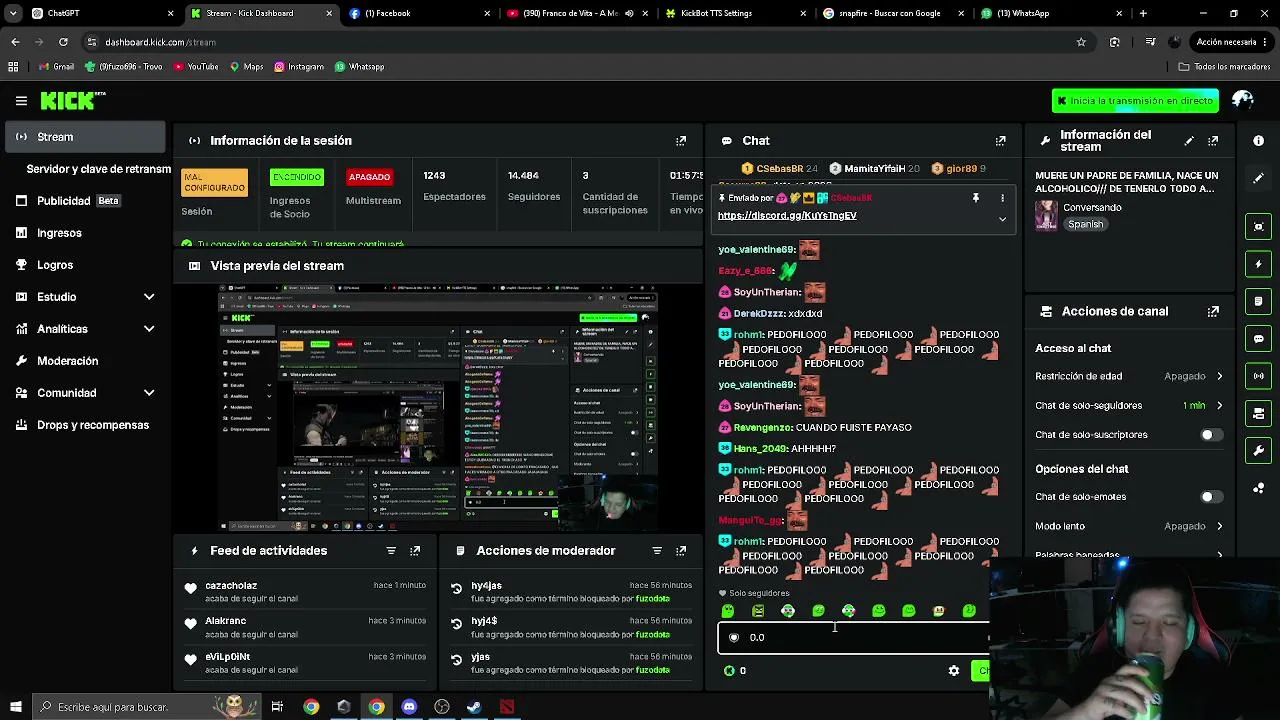This screenshot has width=1280, height=720.
Task: Go to Ingresos page
Action: pos(85,233)
